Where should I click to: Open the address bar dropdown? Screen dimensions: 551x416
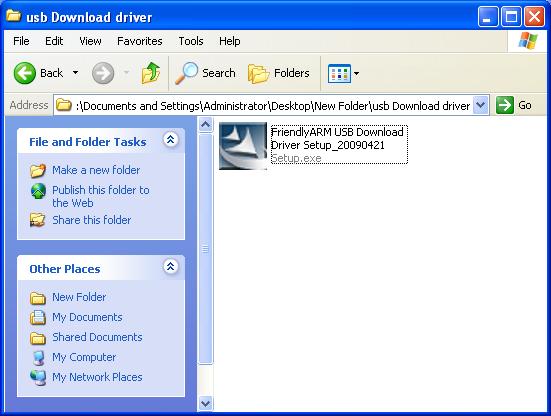480,105
